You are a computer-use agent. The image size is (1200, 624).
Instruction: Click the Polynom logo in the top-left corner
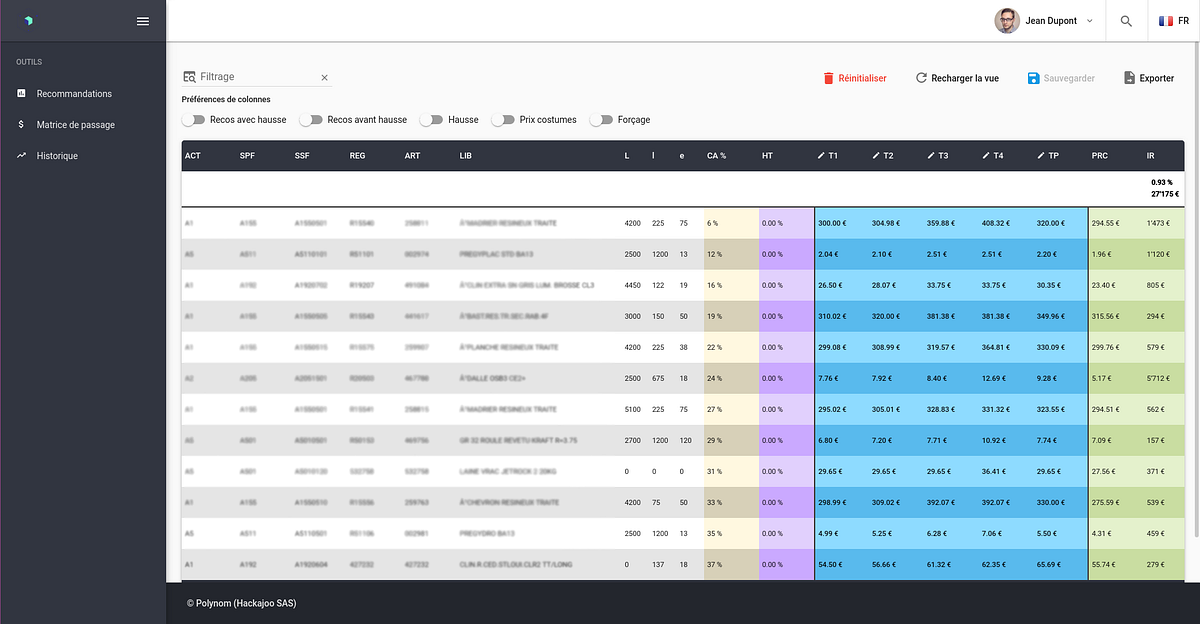[x=29, y=21]
